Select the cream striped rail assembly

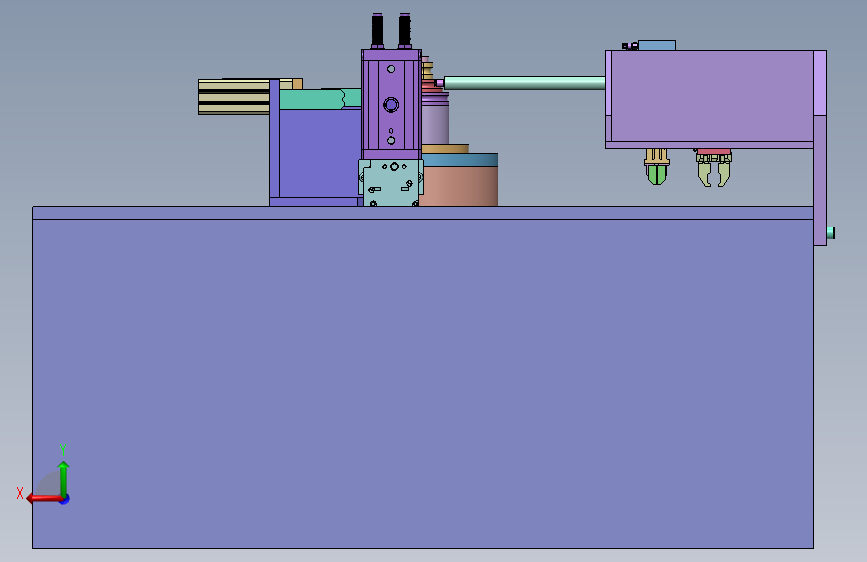234,97
